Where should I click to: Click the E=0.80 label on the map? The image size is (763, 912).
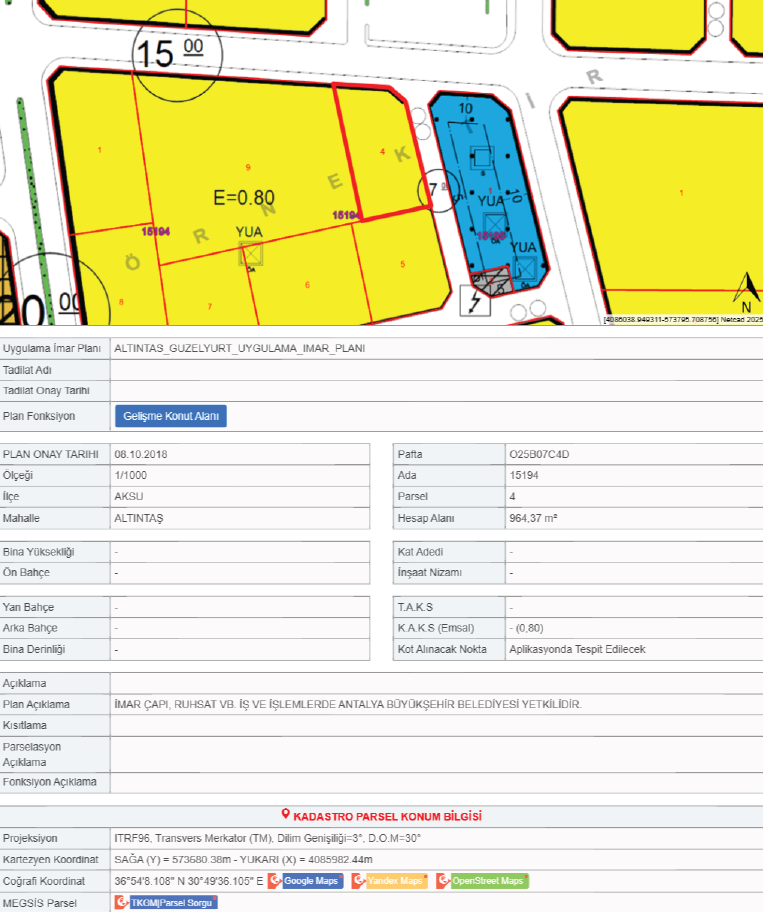pos(244,197)
